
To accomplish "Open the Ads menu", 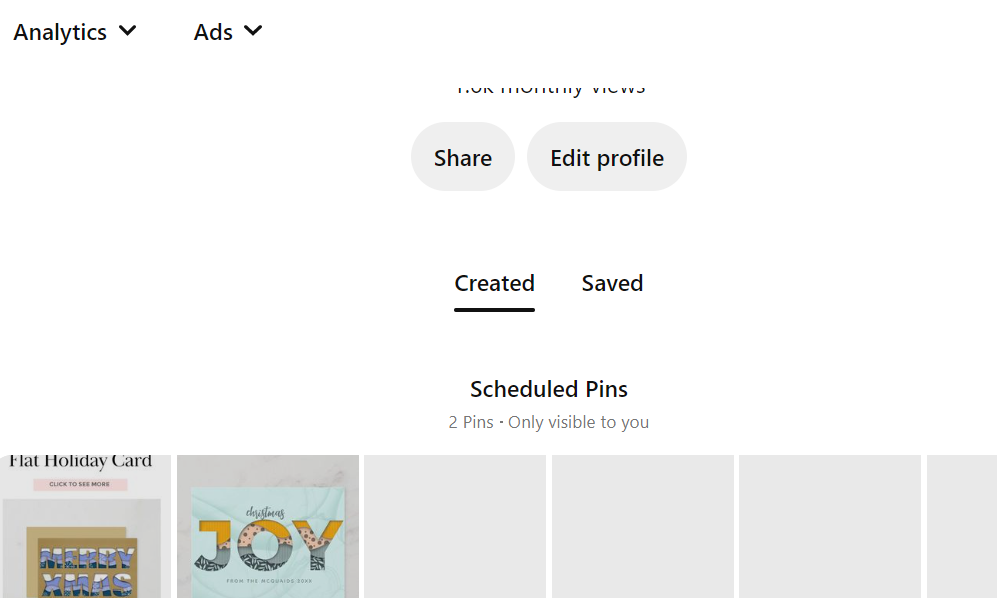I will coord(228,32).
